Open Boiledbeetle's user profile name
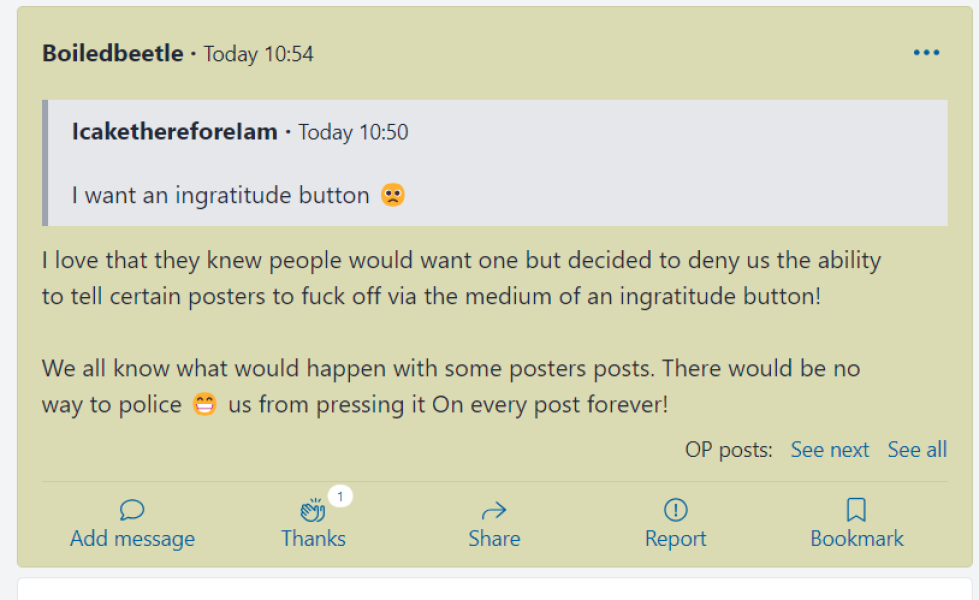 113,53
